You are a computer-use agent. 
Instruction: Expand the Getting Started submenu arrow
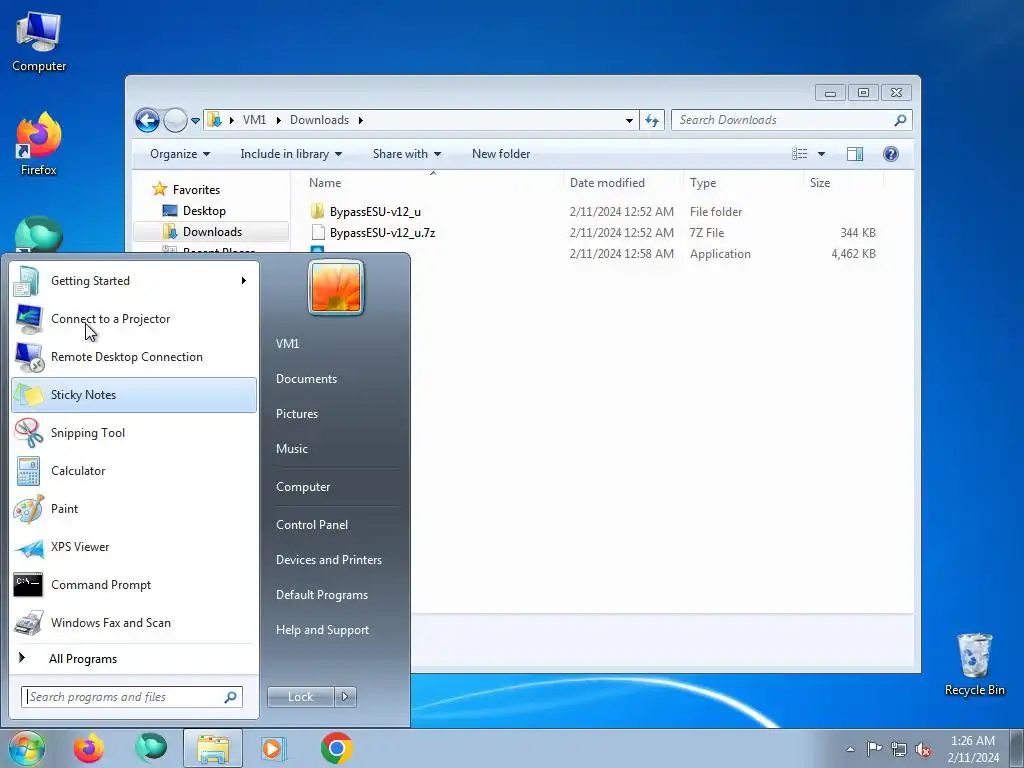click(244, 281)
